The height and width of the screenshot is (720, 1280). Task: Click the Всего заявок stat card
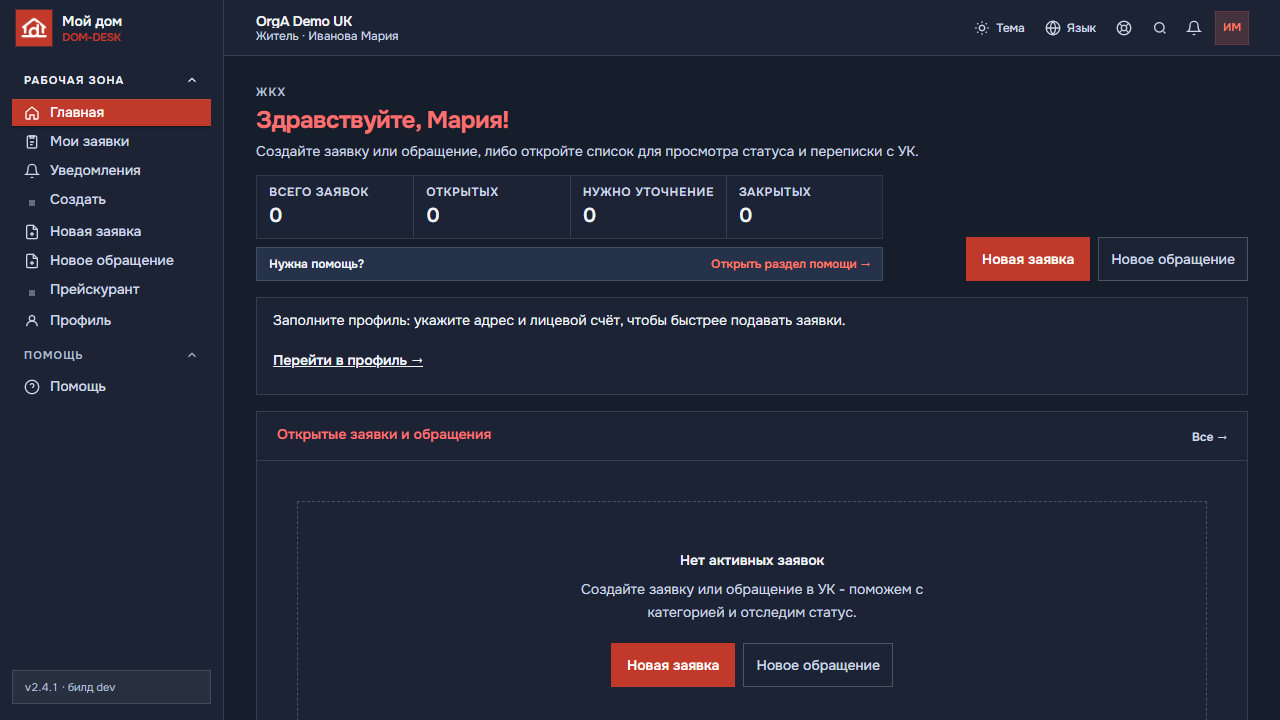(x=335, y=207)
